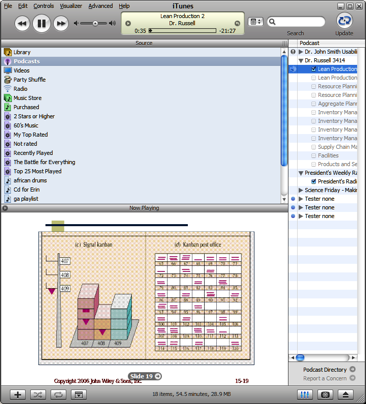The width and height of the screenshot is (367, 405).
Task: Select Videos source
Action: click(141, 71)
